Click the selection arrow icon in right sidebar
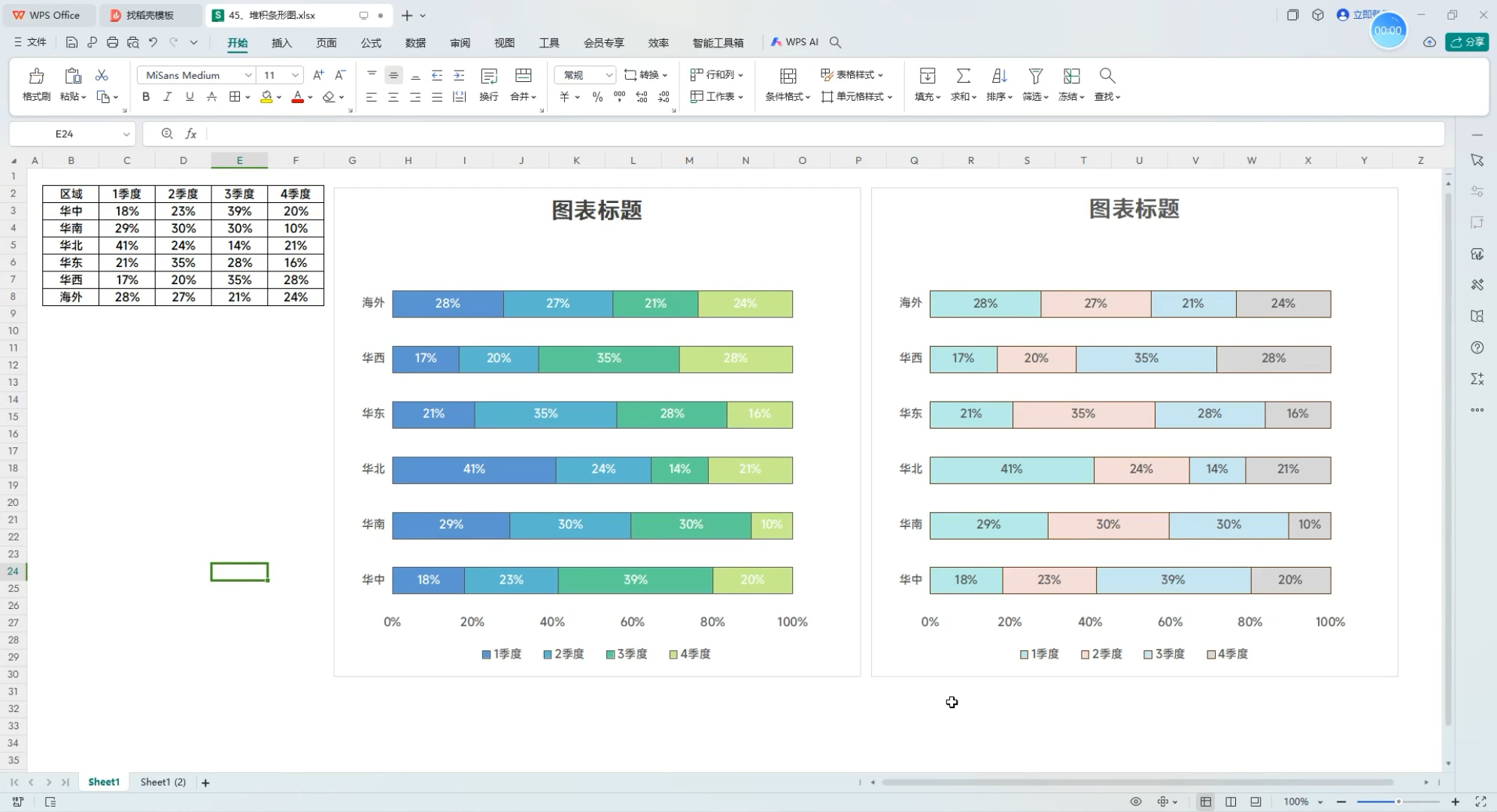Viewport: 1497px width, 812px height. pos(1477,160)
